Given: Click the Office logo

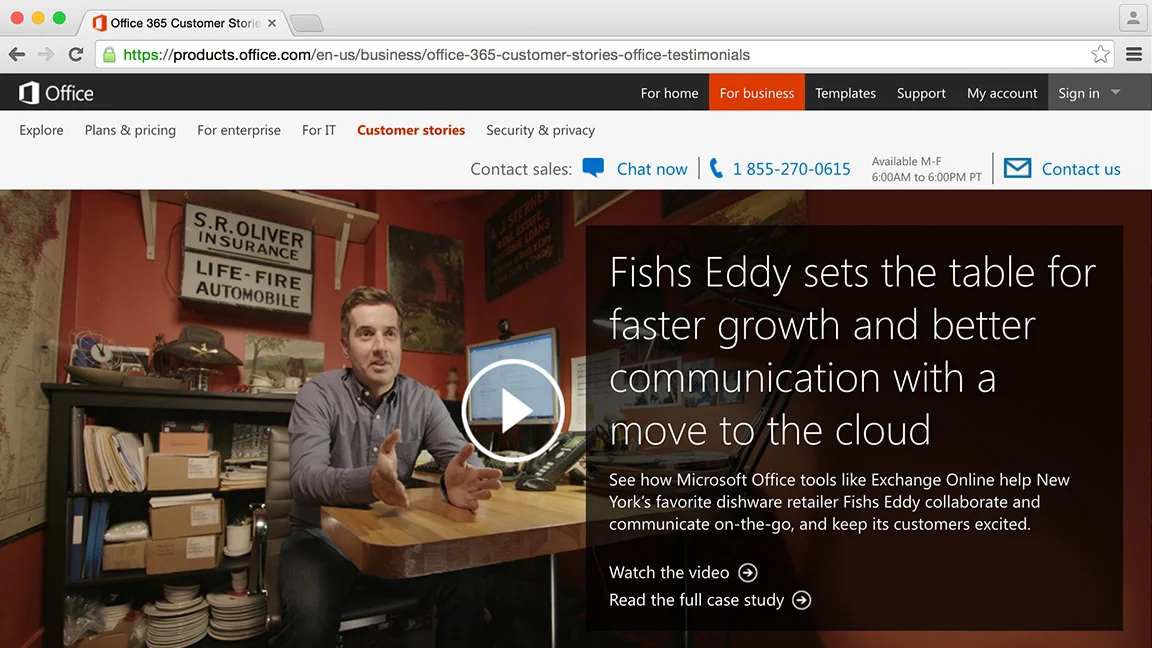Looking at the screenshot, I should tap(56, 93).
